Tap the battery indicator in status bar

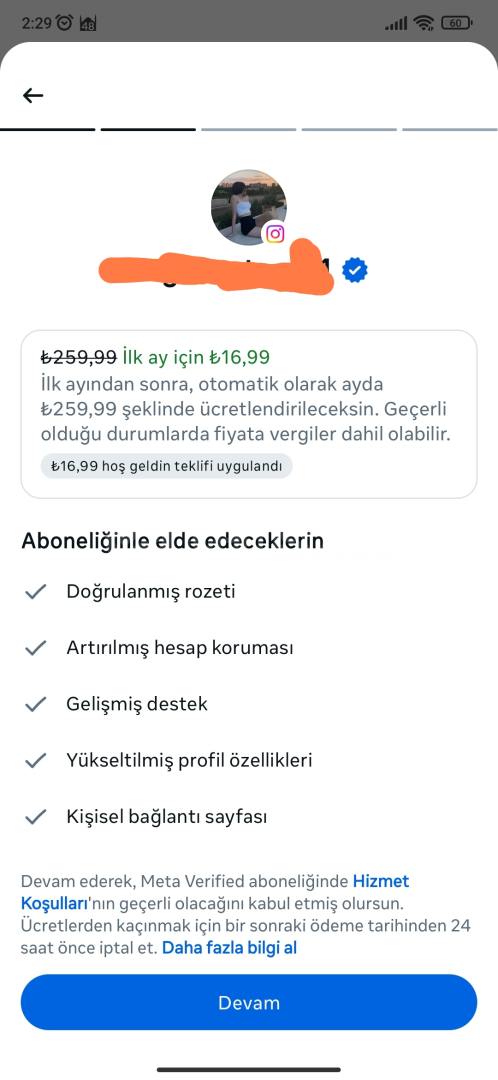(x=457, y=23)
